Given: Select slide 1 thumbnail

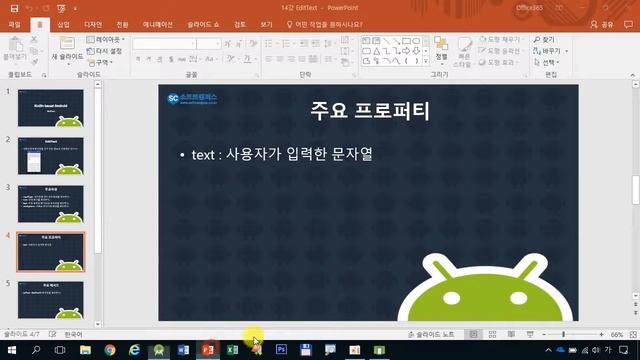Looking at the screenshot, I should pyautogui.click(x=51, y=108).
